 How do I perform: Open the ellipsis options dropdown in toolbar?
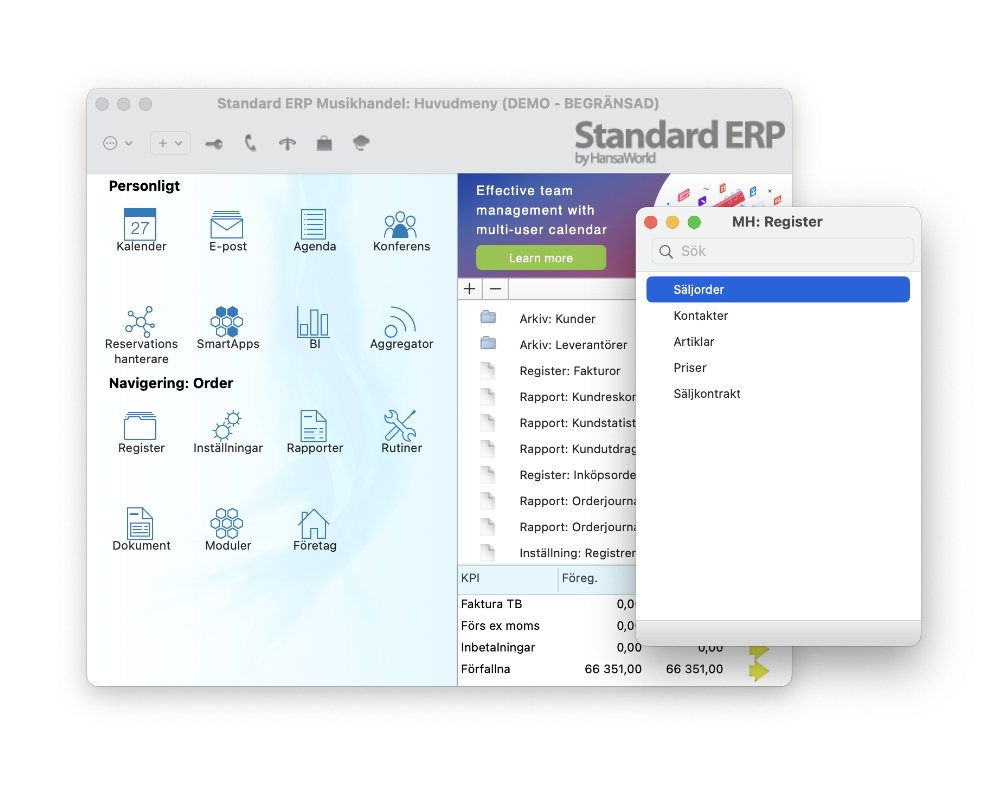click(118, 143)
